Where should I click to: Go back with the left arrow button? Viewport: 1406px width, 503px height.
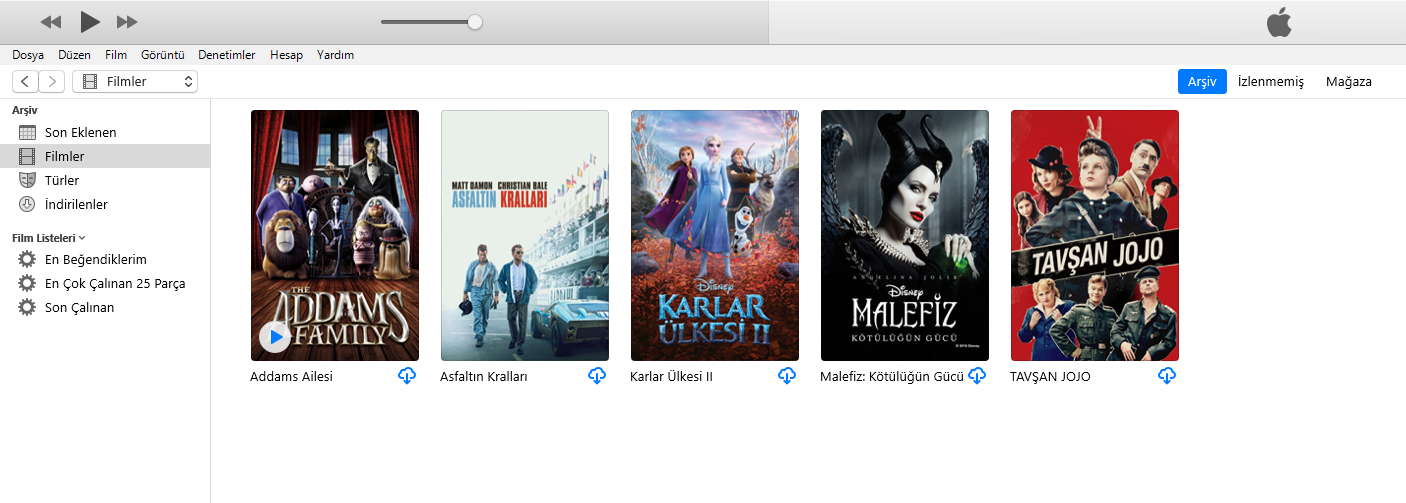pyautogui.click(x=25, y=82)
